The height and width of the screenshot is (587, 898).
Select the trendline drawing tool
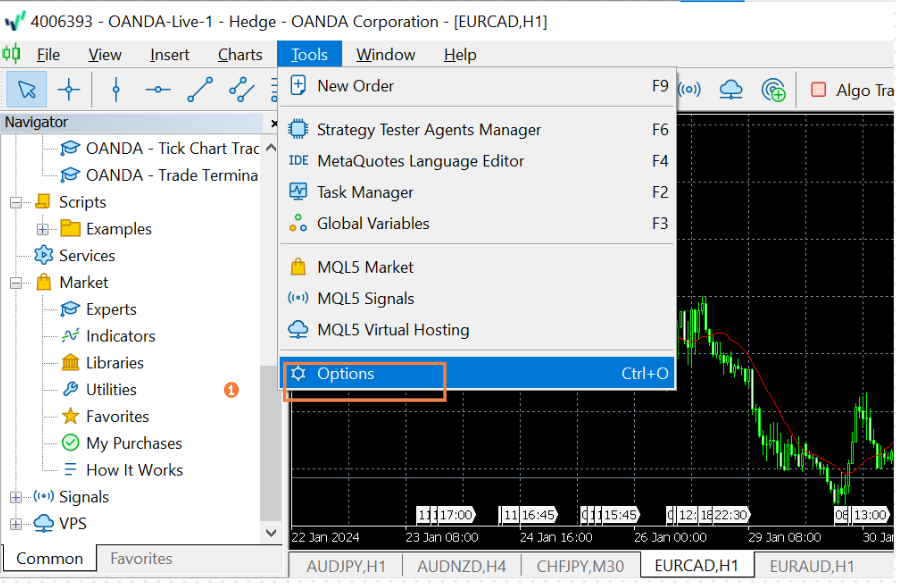point(199,89)
